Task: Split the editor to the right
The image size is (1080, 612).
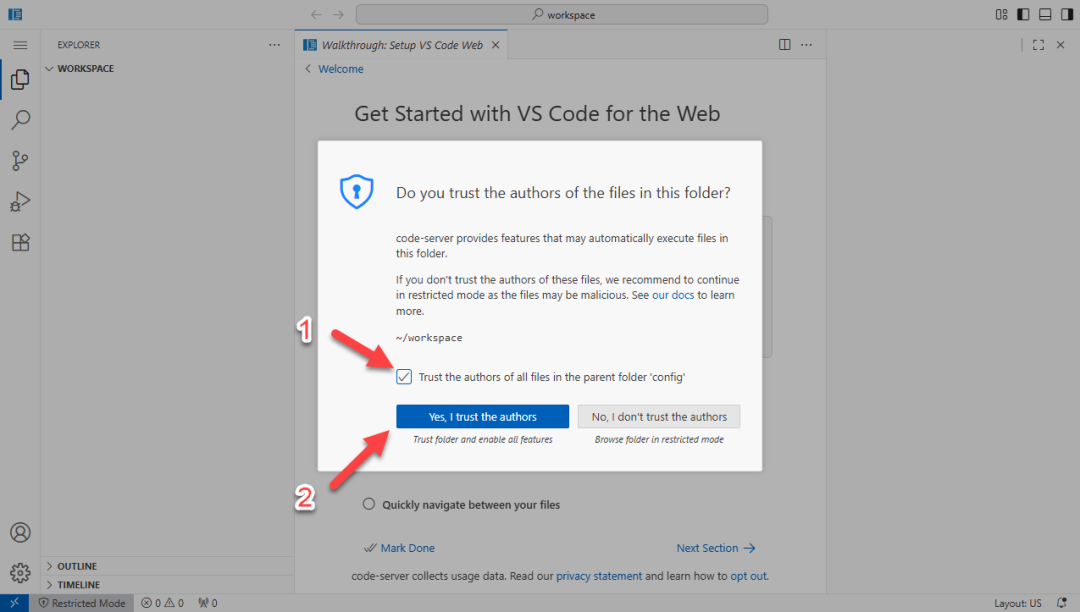Action: [x=785, y=45]
